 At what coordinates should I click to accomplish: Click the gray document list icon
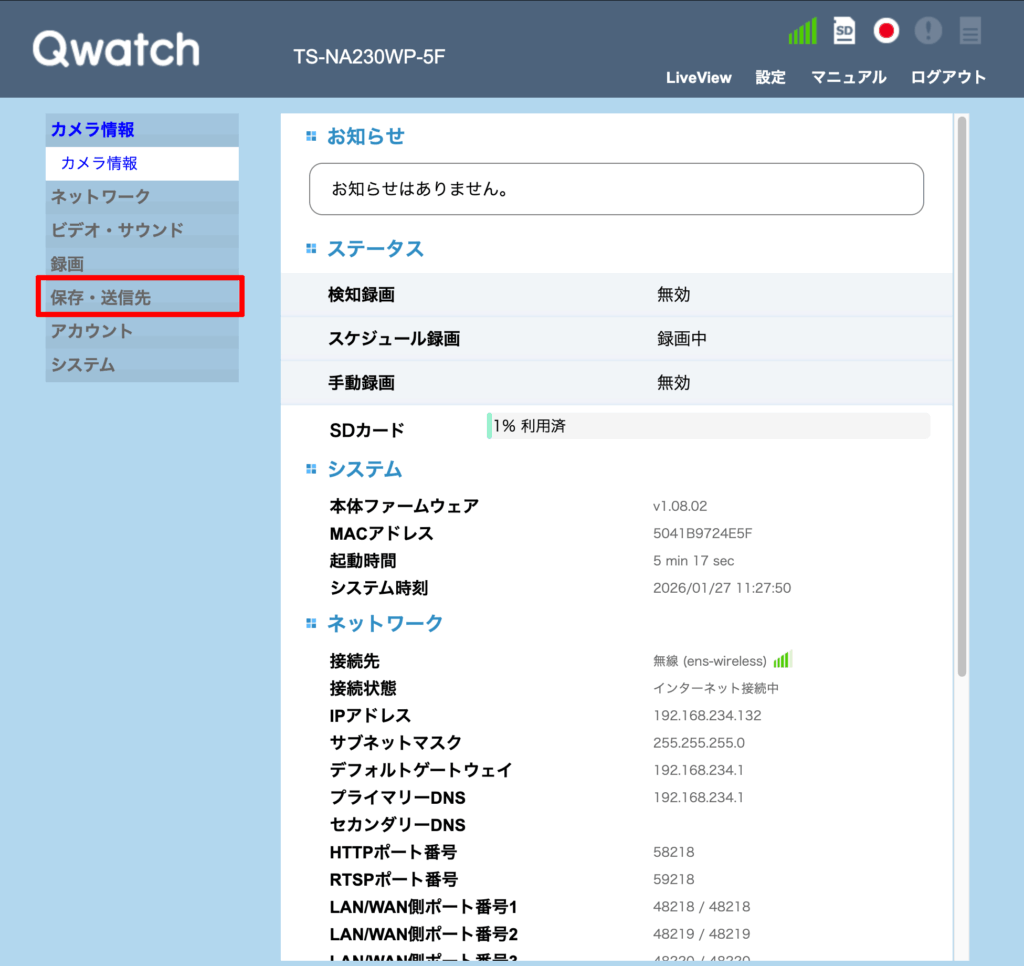(x=970, y=32)
